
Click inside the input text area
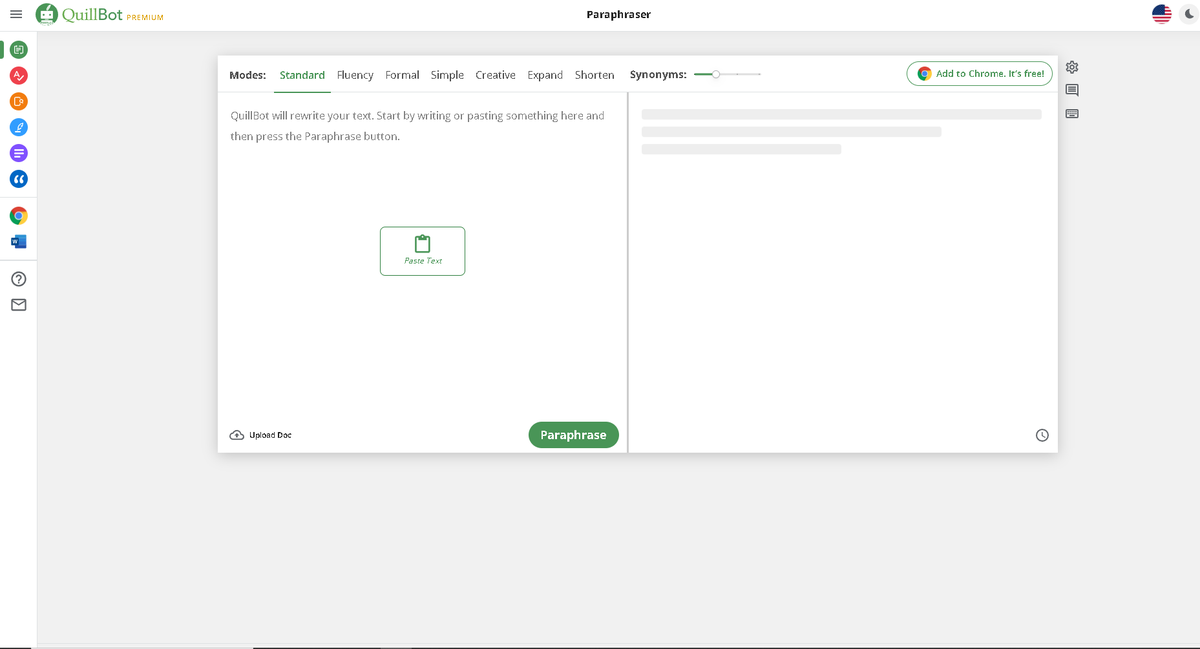point(422,255)
